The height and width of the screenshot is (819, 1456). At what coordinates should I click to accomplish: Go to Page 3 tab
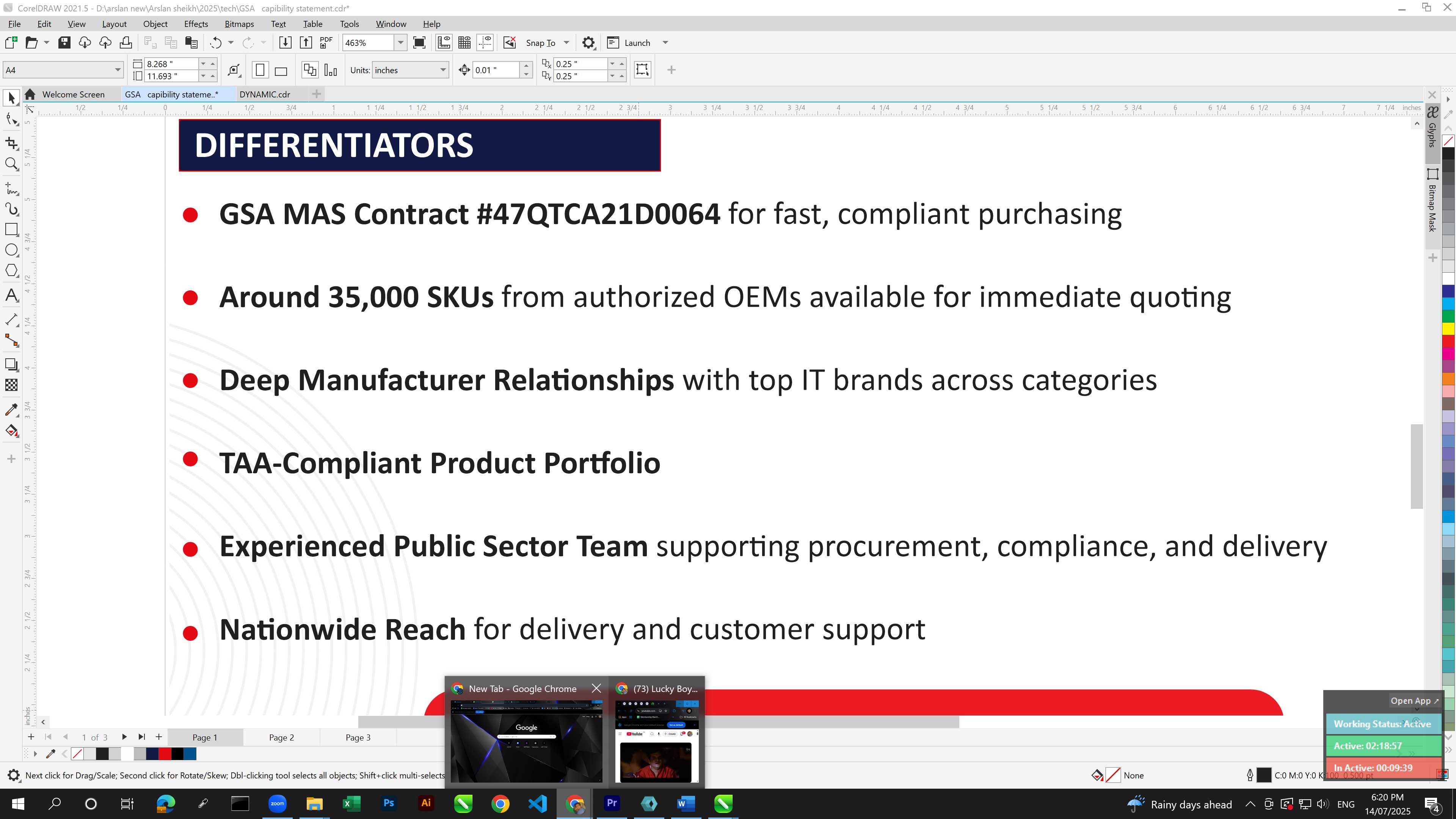point(358,737)
